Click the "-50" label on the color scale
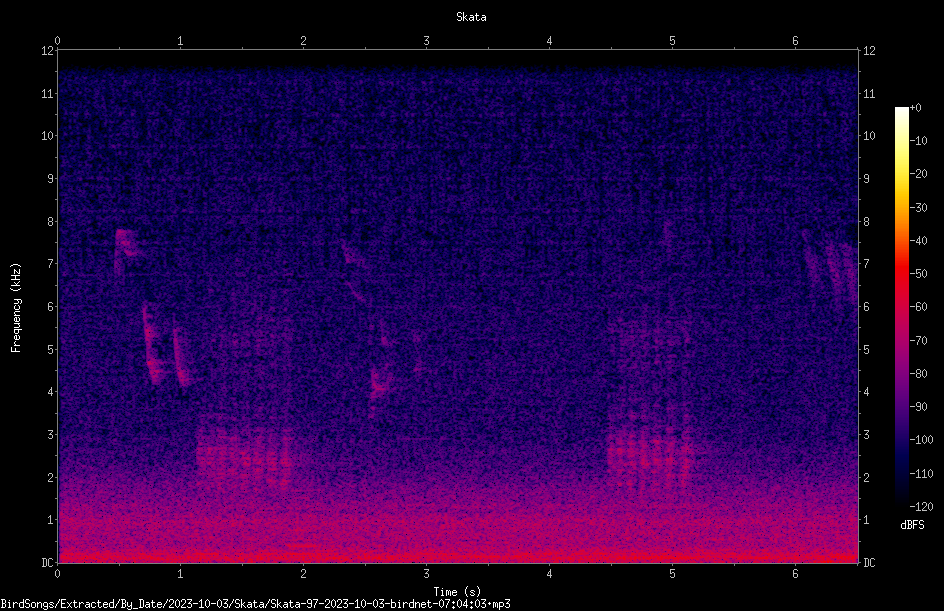The image size is (944, 611). pos(918,274)
